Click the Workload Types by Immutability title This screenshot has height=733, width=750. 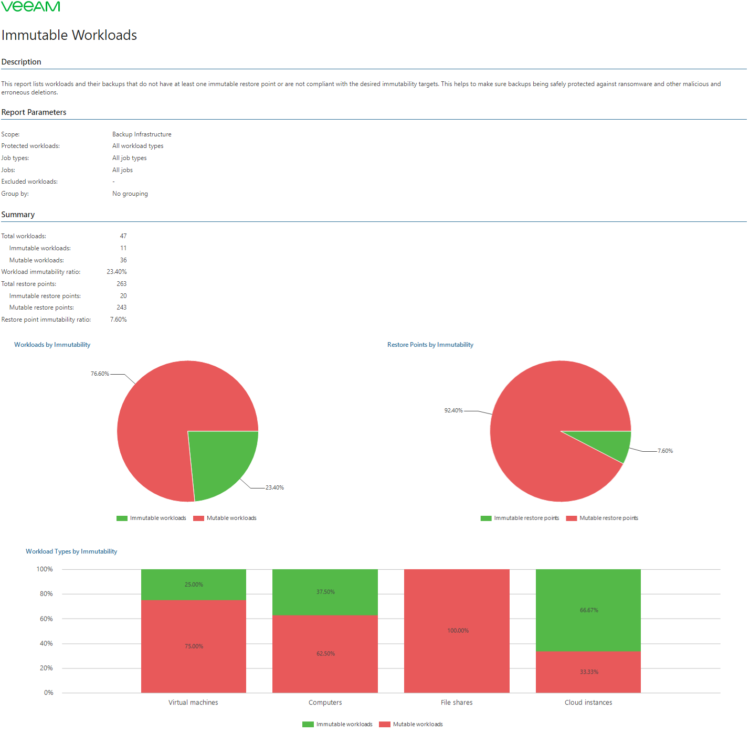[x=72, y=551]
